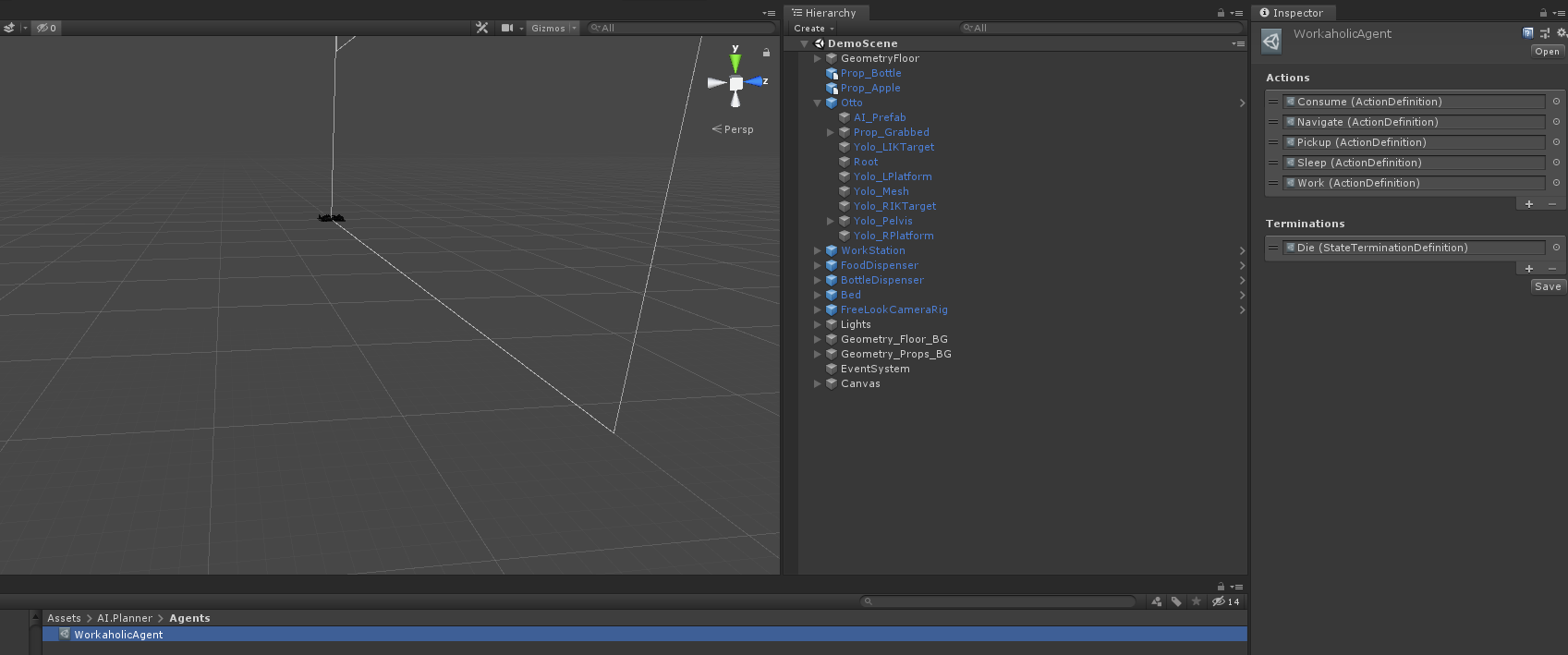Screen dimensions: 1568x655
Task: Click the Consume ActionDefinition field
Action: [1414, 102]
